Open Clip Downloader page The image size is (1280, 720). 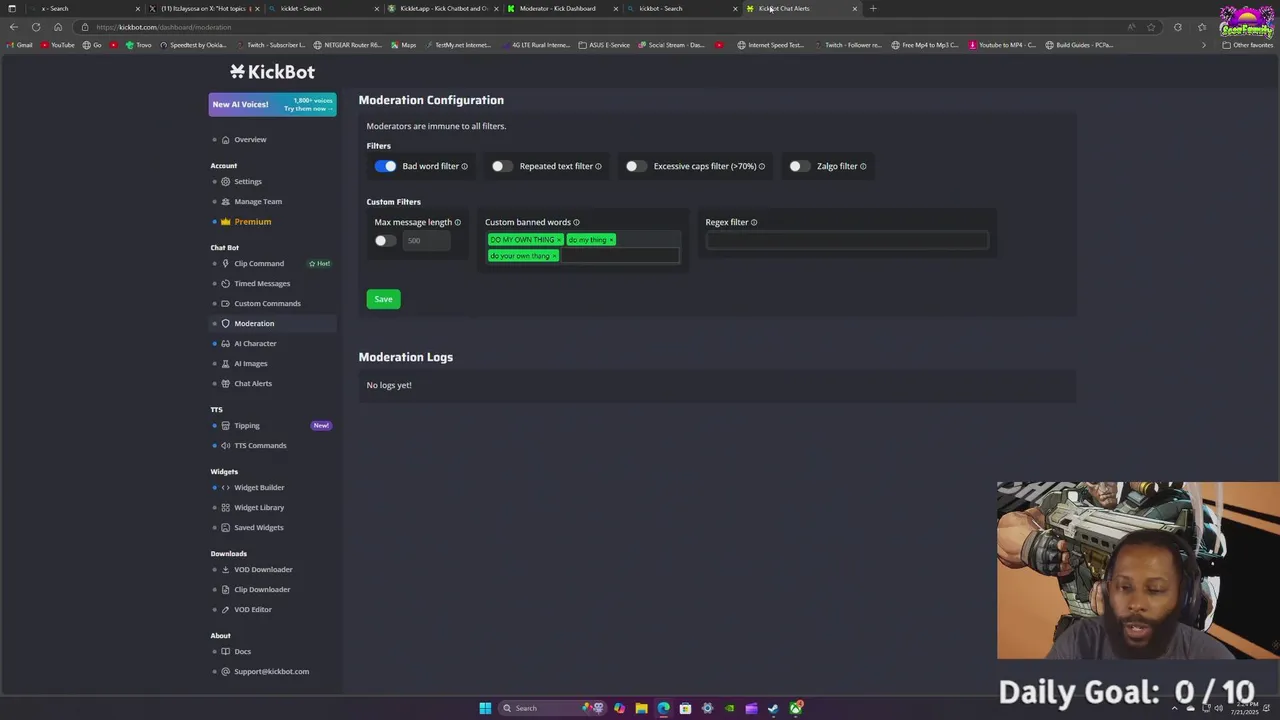coord(262,590)
